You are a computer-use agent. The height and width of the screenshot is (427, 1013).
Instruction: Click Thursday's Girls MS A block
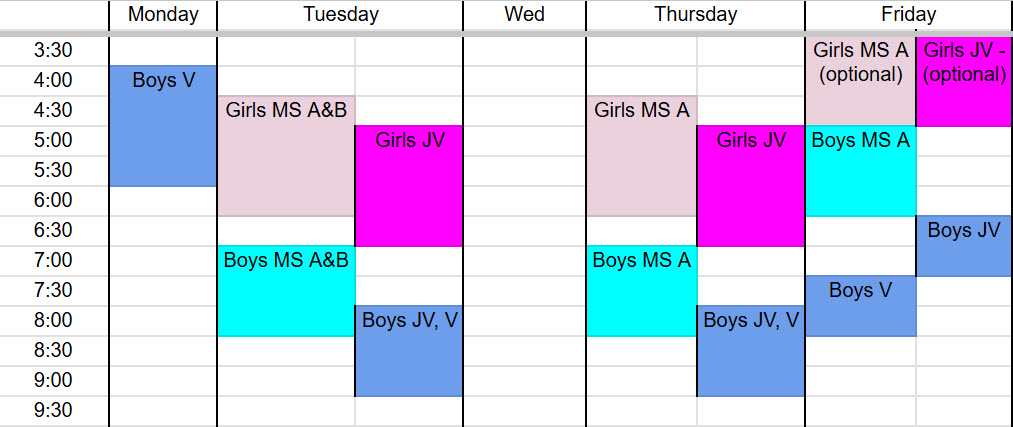click(641, 156)
